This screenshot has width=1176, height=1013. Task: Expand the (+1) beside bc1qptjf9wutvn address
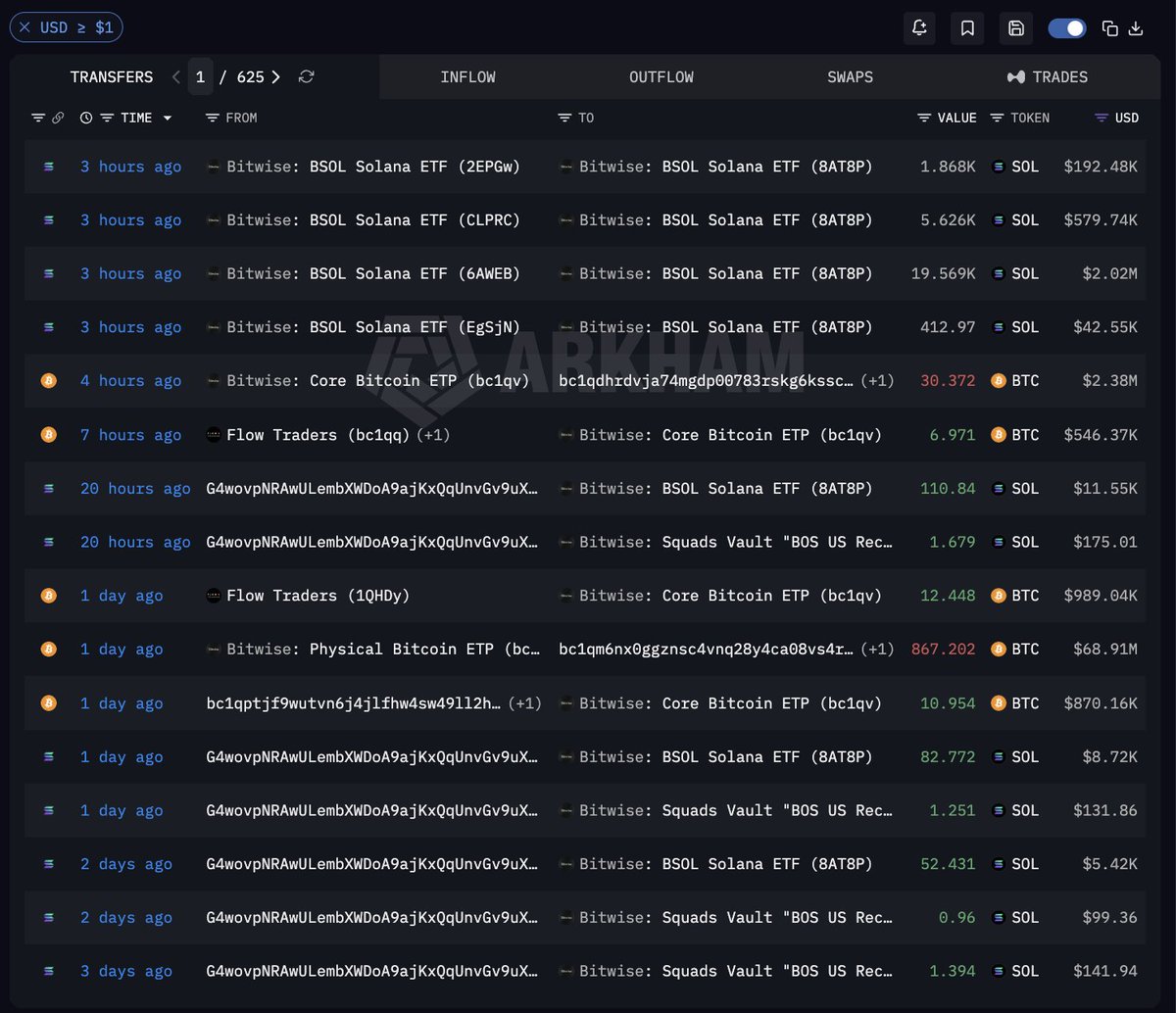coord(524,702)
